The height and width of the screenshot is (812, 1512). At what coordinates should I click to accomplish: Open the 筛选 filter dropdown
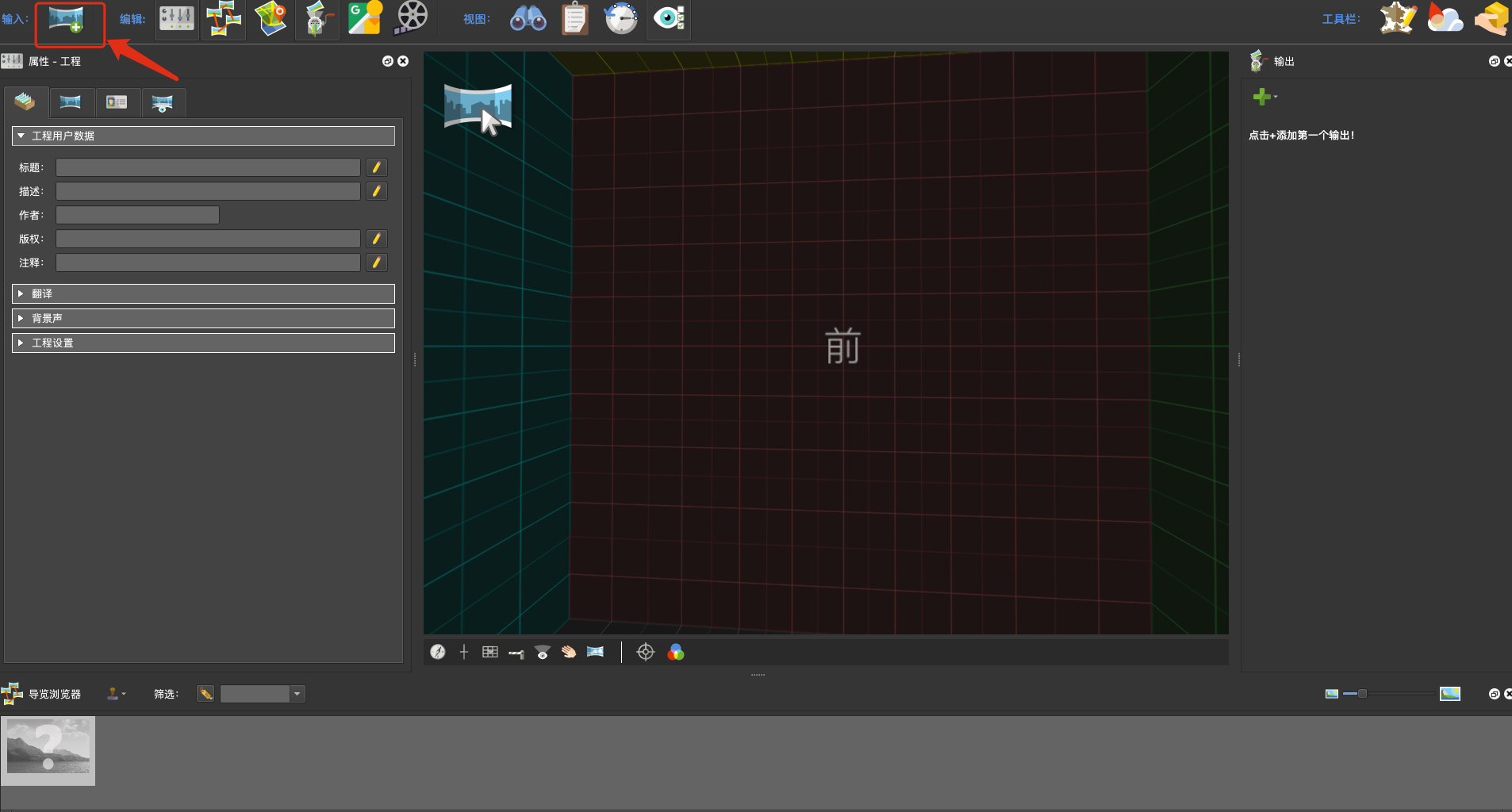pos(297,694)
